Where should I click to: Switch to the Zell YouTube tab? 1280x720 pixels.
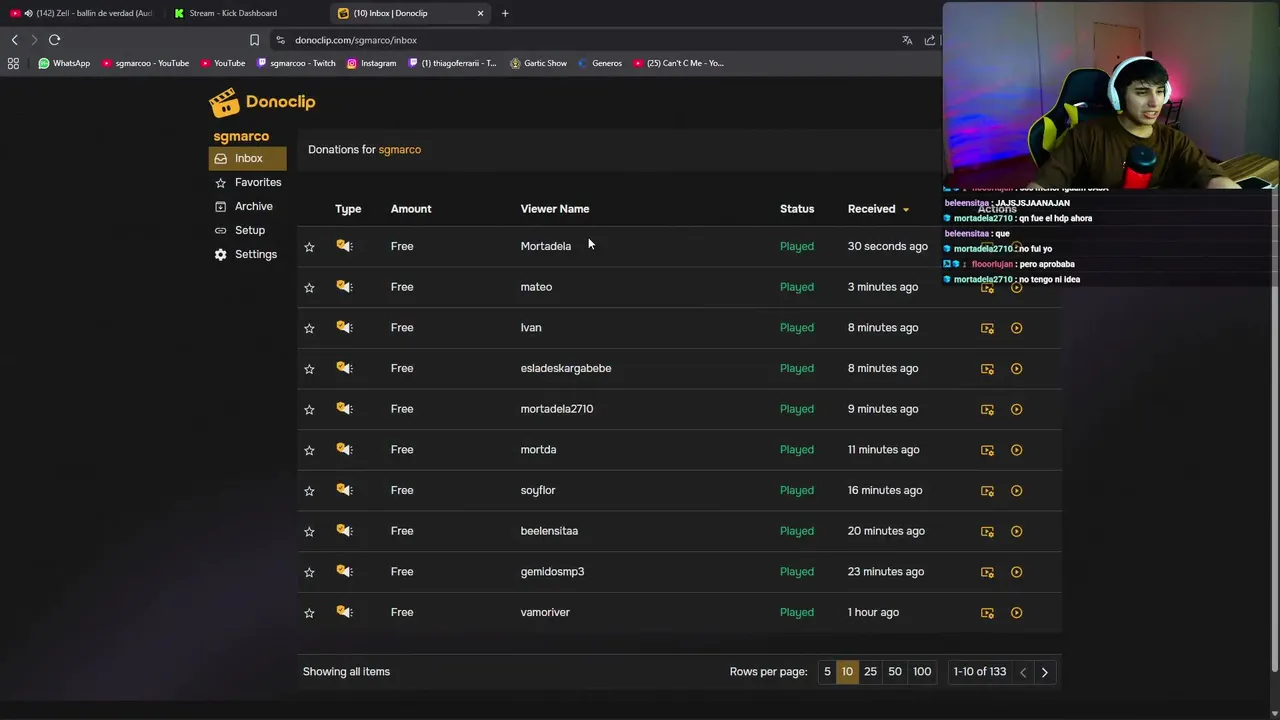point(82,13)
